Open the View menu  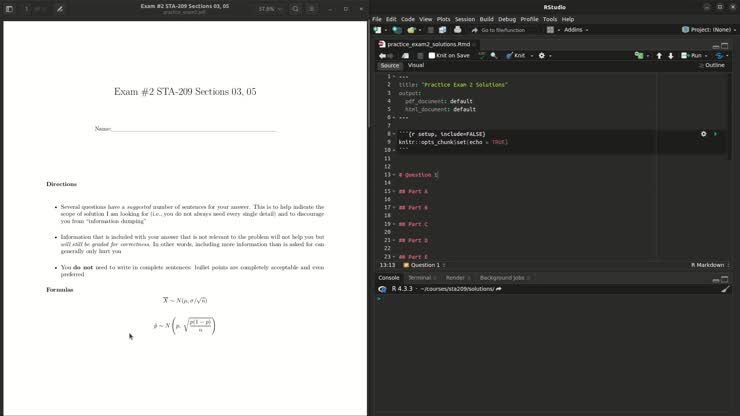(426, 19)
